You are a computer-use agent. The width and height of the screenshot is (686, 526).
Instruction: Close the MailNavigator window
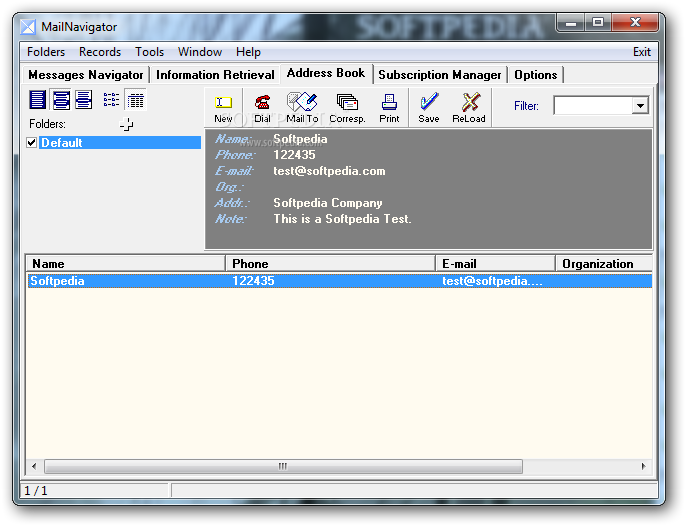tap(635, 23)
